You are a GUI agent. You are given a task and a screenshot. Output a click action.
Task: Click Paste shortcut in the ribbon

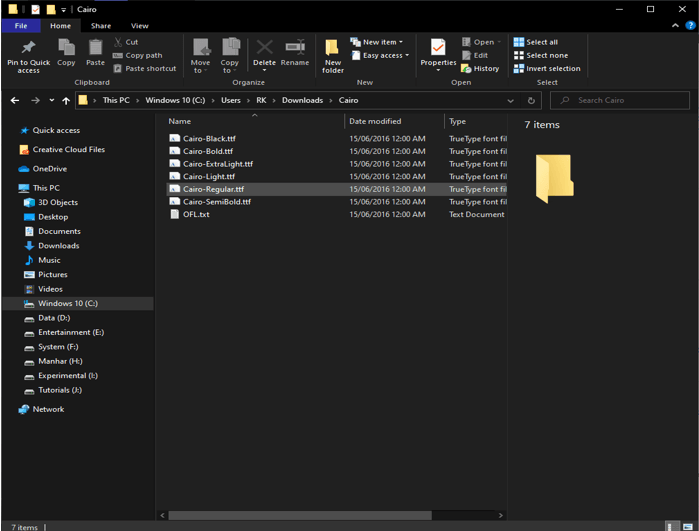click(x=145, y=69)
